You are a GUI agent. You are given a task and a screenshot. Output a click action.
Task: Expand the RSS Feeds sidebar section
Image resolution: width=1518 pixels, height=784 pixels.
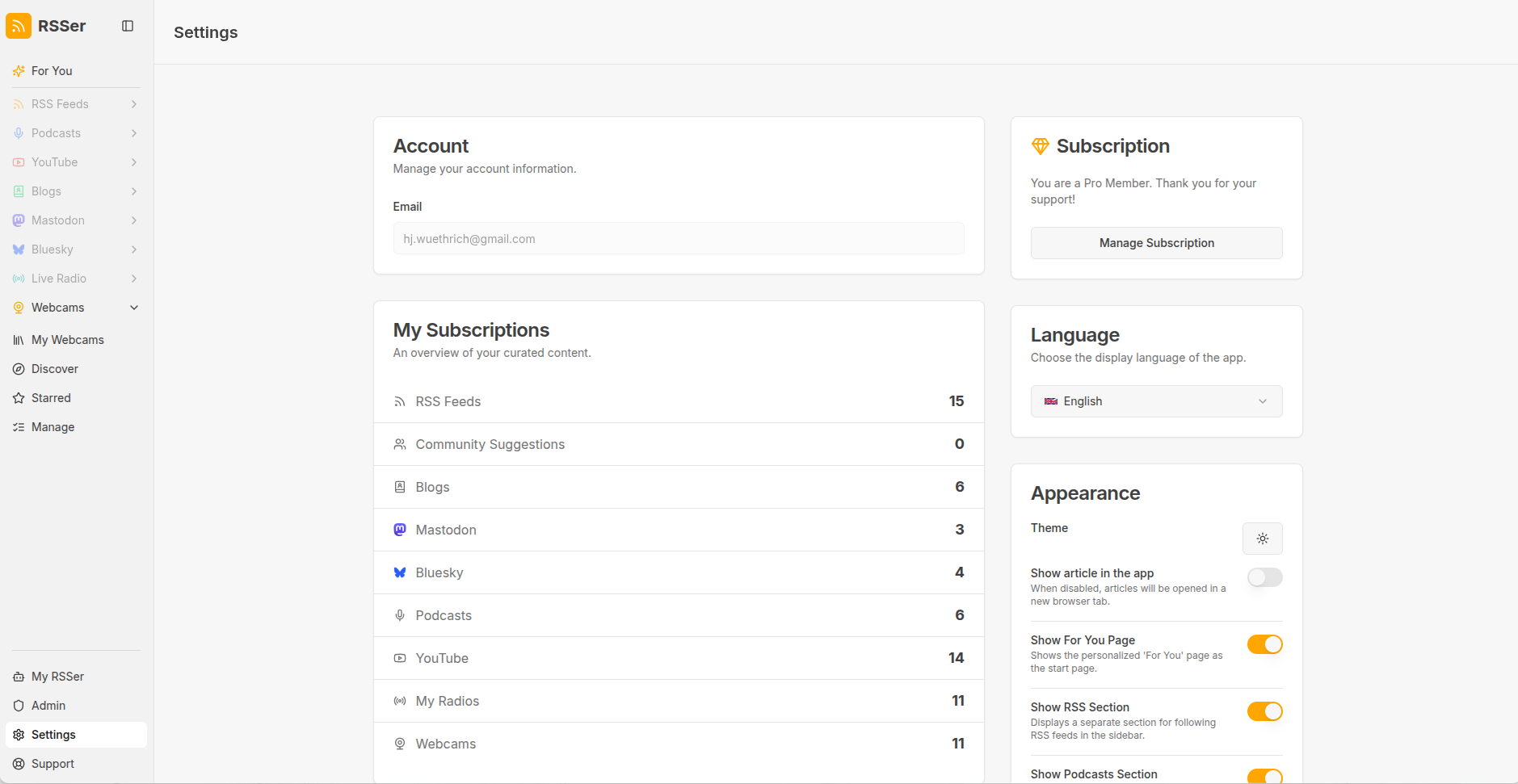[133, 103]
